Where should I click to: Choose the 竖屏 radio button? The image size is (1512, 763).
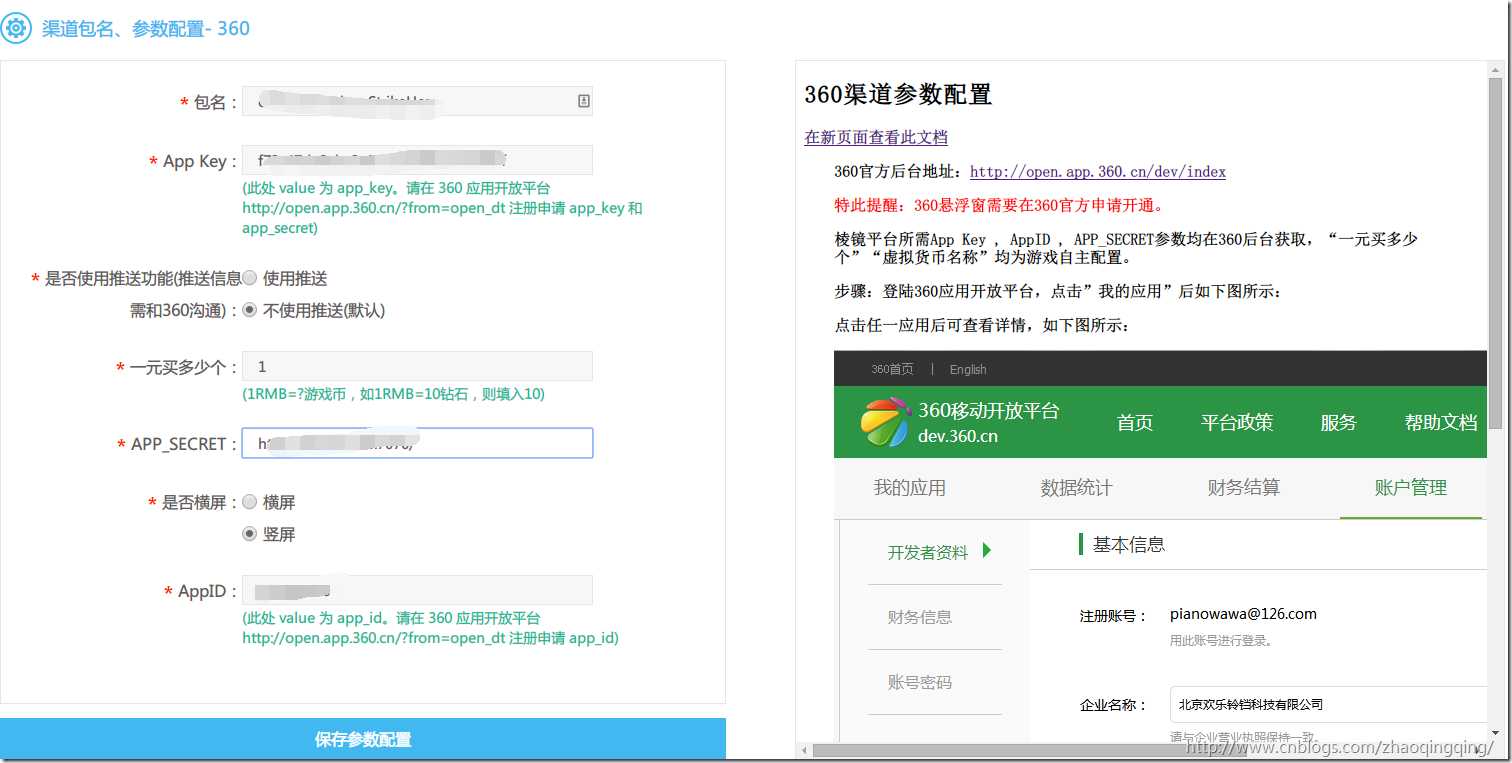(250, 534)
